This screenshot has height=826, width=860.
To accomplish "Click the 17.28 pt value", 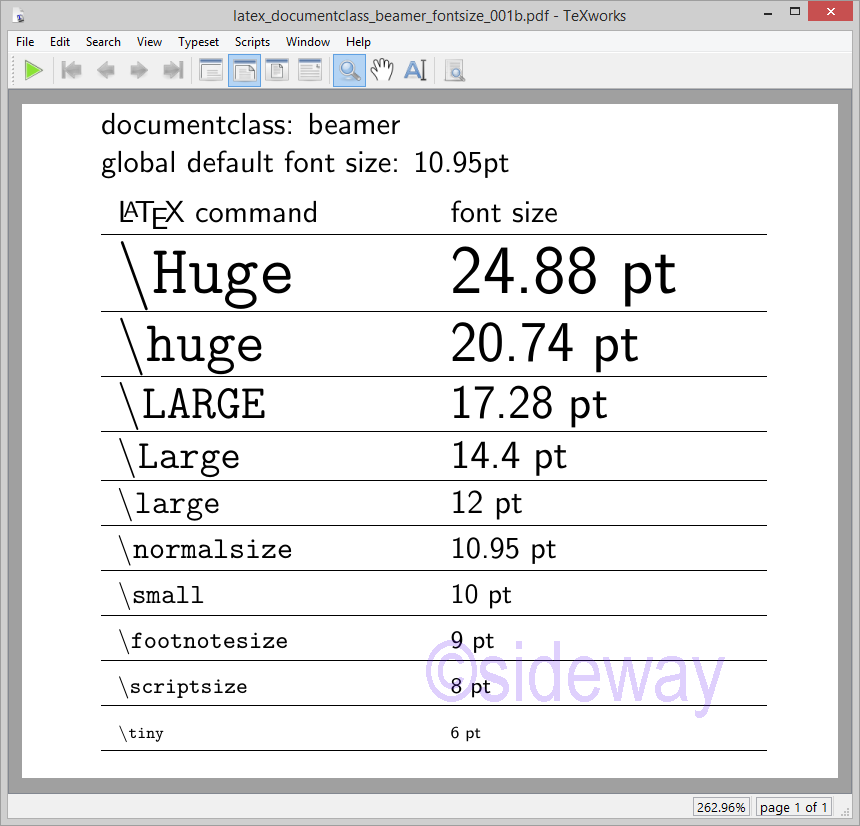I will click(529, 404).
